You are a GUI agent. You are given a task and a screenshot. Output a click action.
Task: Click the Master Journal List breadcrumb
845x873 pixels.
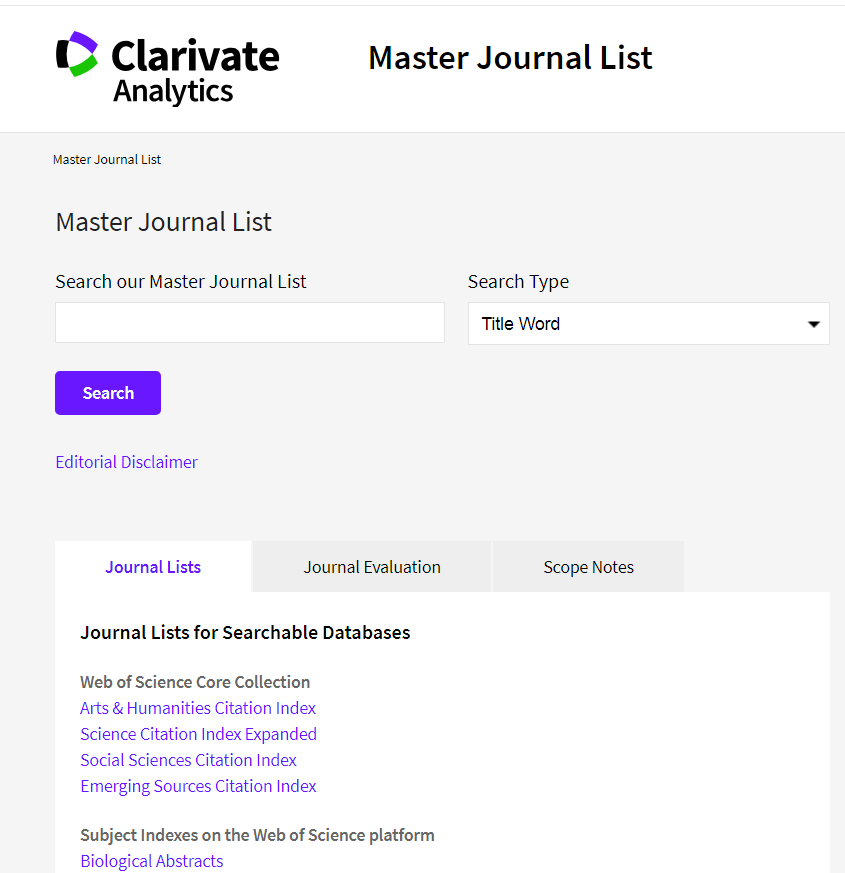(107, 160)
